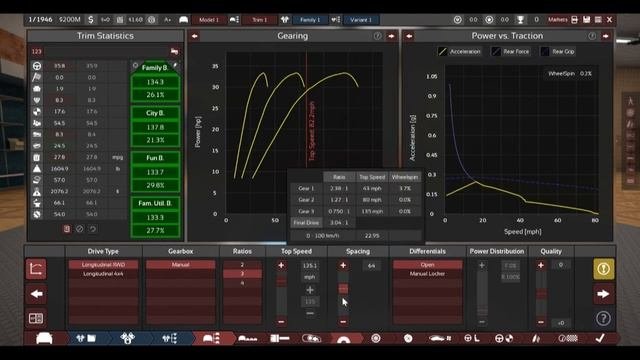This screenshot has width=640, height=360.
Task: Open the test track checkered tab
Action: click(x=568, y=338)
